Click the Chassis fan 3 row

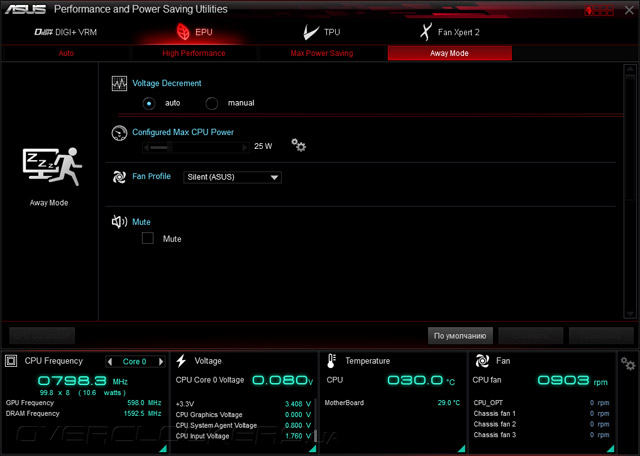tap(541, 435)
